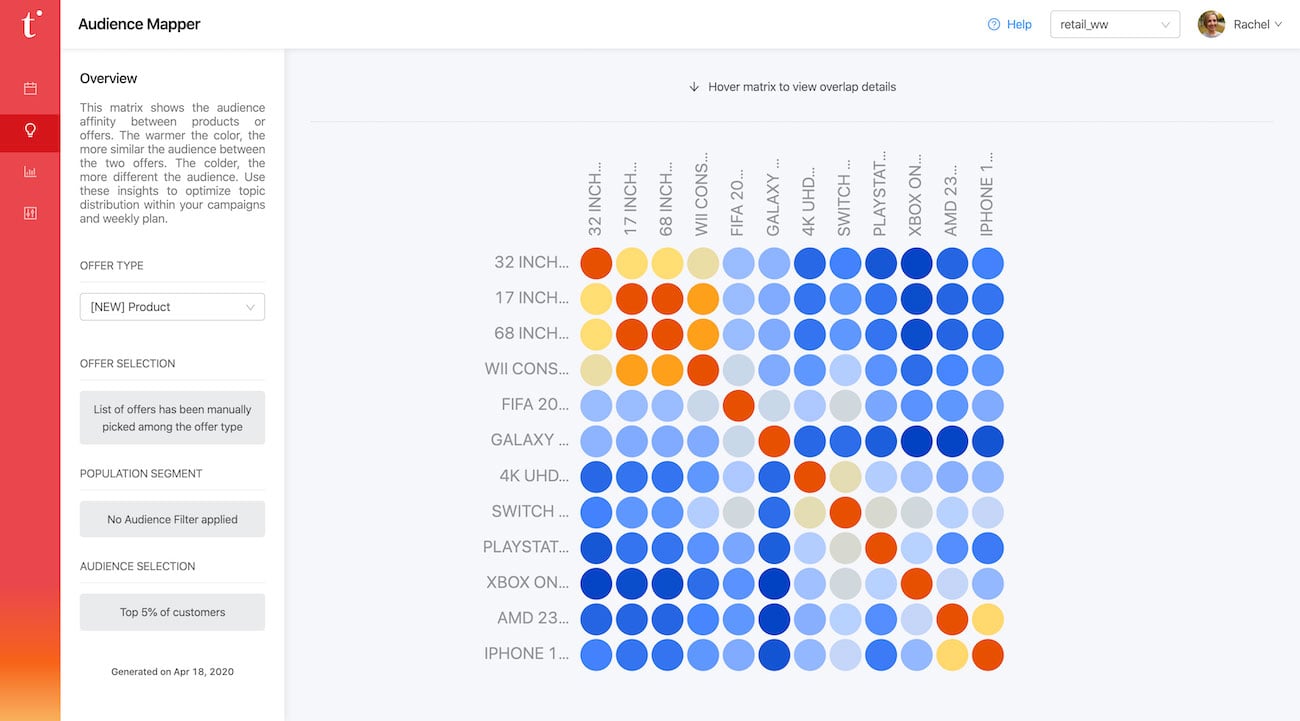The image size is (1300, 721).
Task: Click the down arrow beside hover hint
Action: pyautogui.click(x=694, y=87)
